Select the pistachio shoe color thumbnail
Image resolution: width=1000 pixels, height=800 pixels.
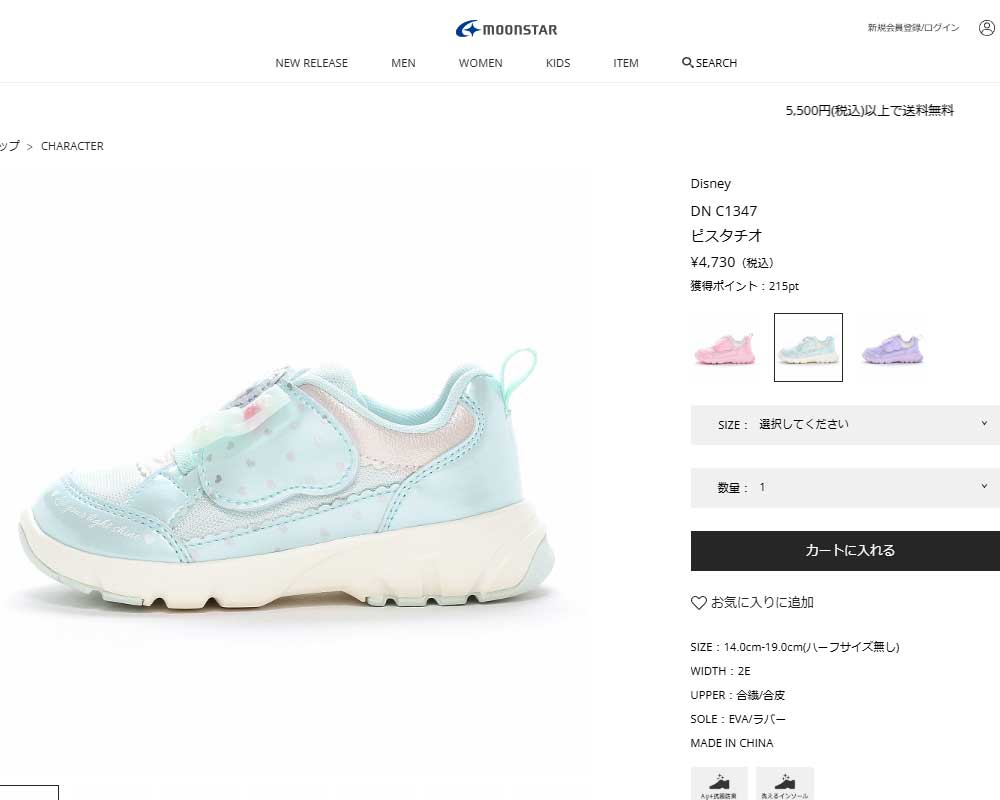pyautogui.click(x=808, y=348)
